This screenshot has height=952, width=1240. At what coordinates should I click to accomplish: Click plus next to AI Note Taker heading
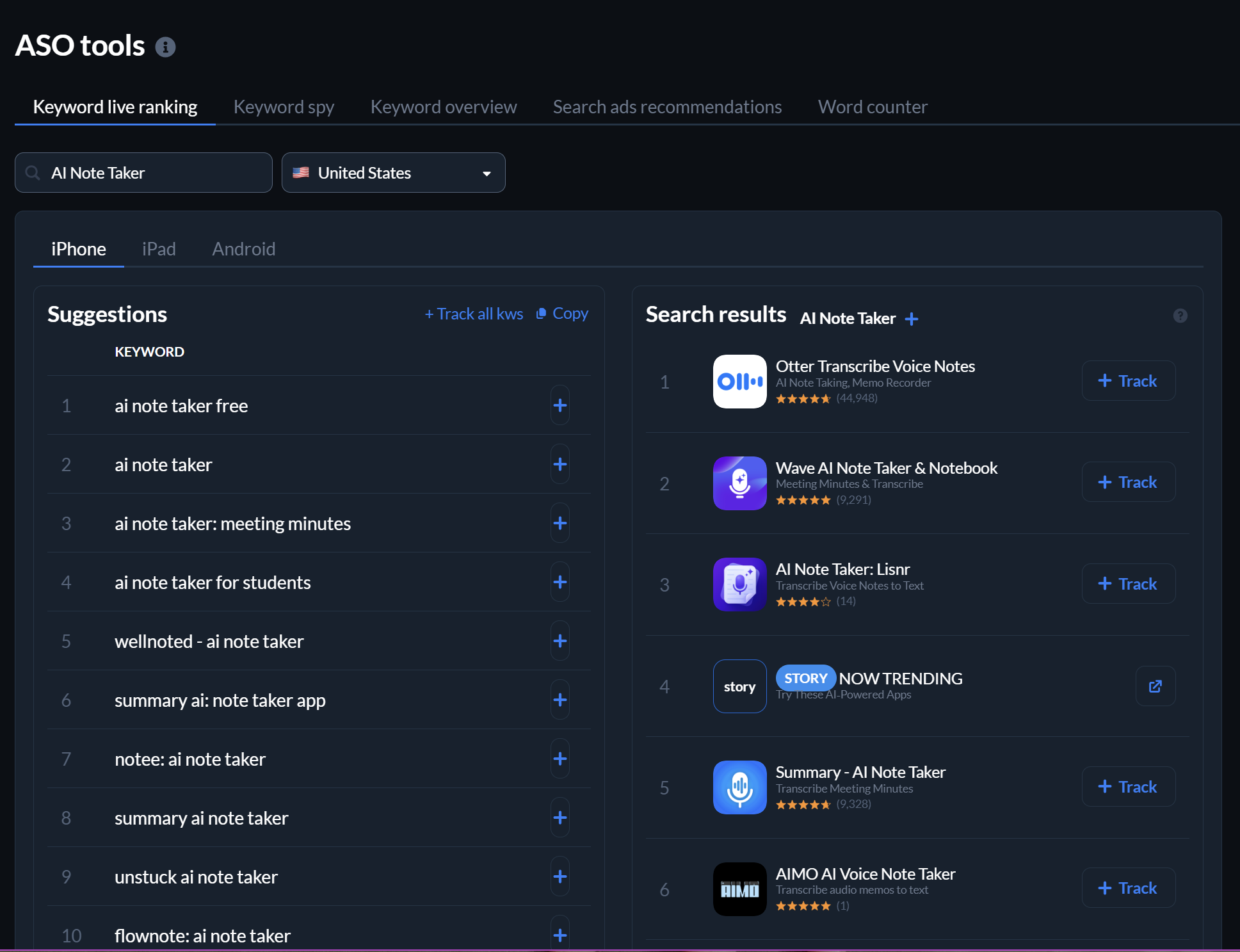coord(912,319)
